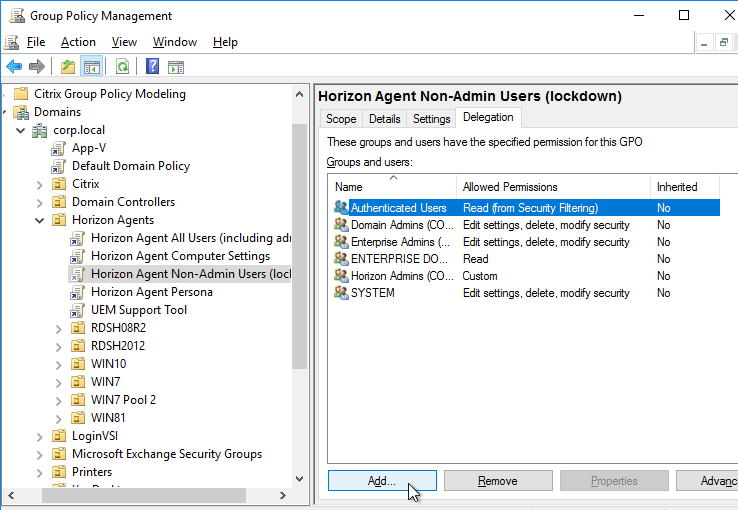Click the Back arrow toolbar icon
This screenshot has width=738, height=510.
(x=14, y=67)
